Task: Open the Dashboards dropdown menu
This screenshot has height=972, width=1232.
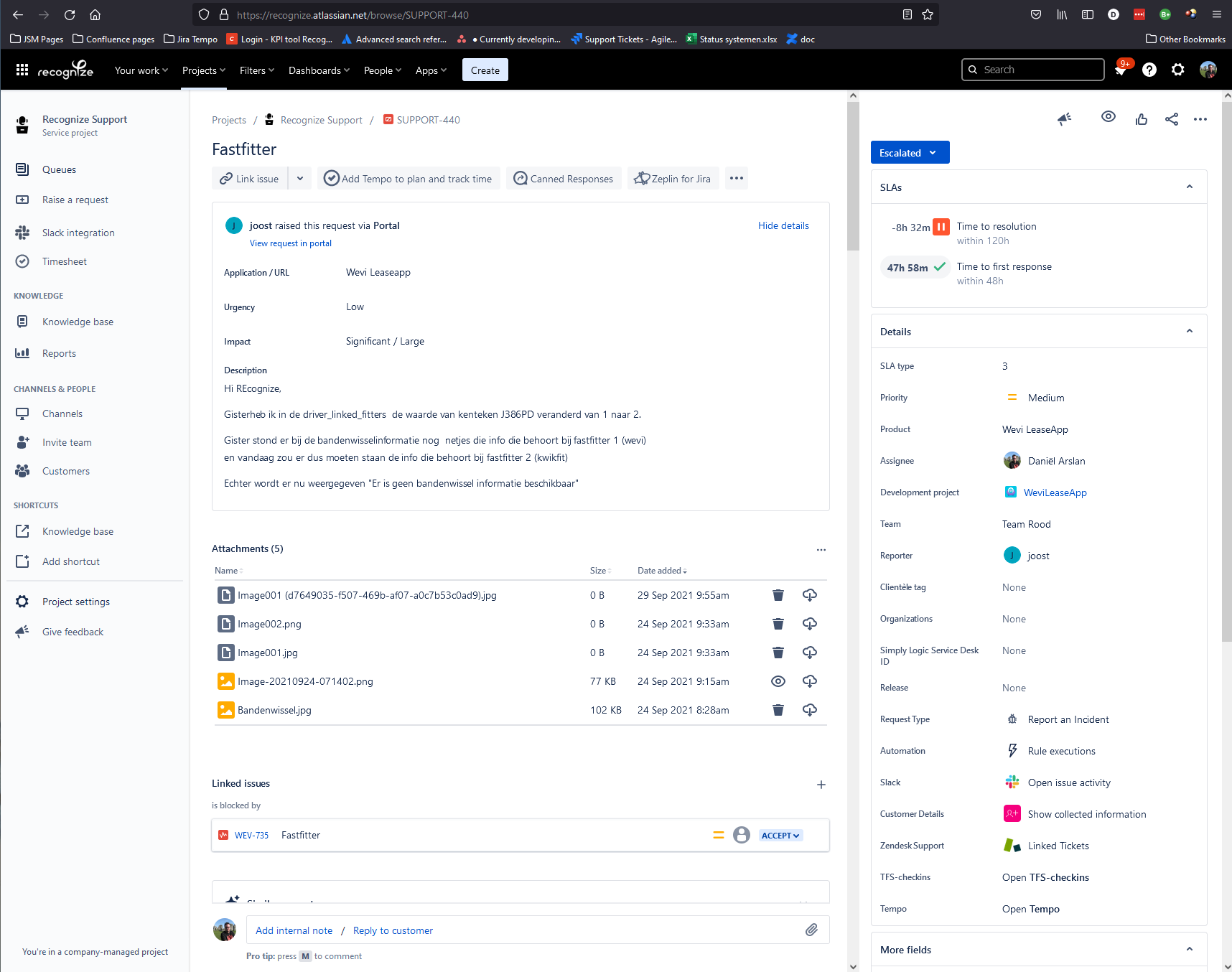Action: coord(319,70)
